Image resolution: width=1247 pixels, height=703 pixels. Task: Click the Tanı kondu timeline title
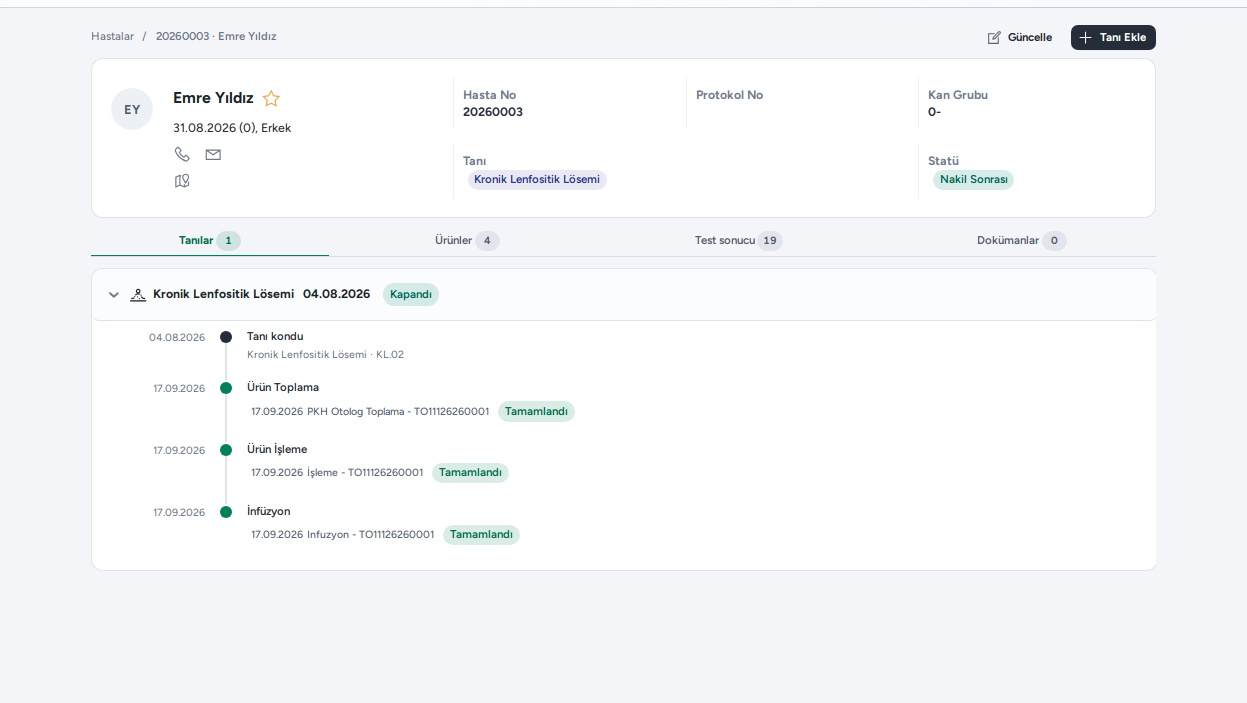tap(275, 337)
